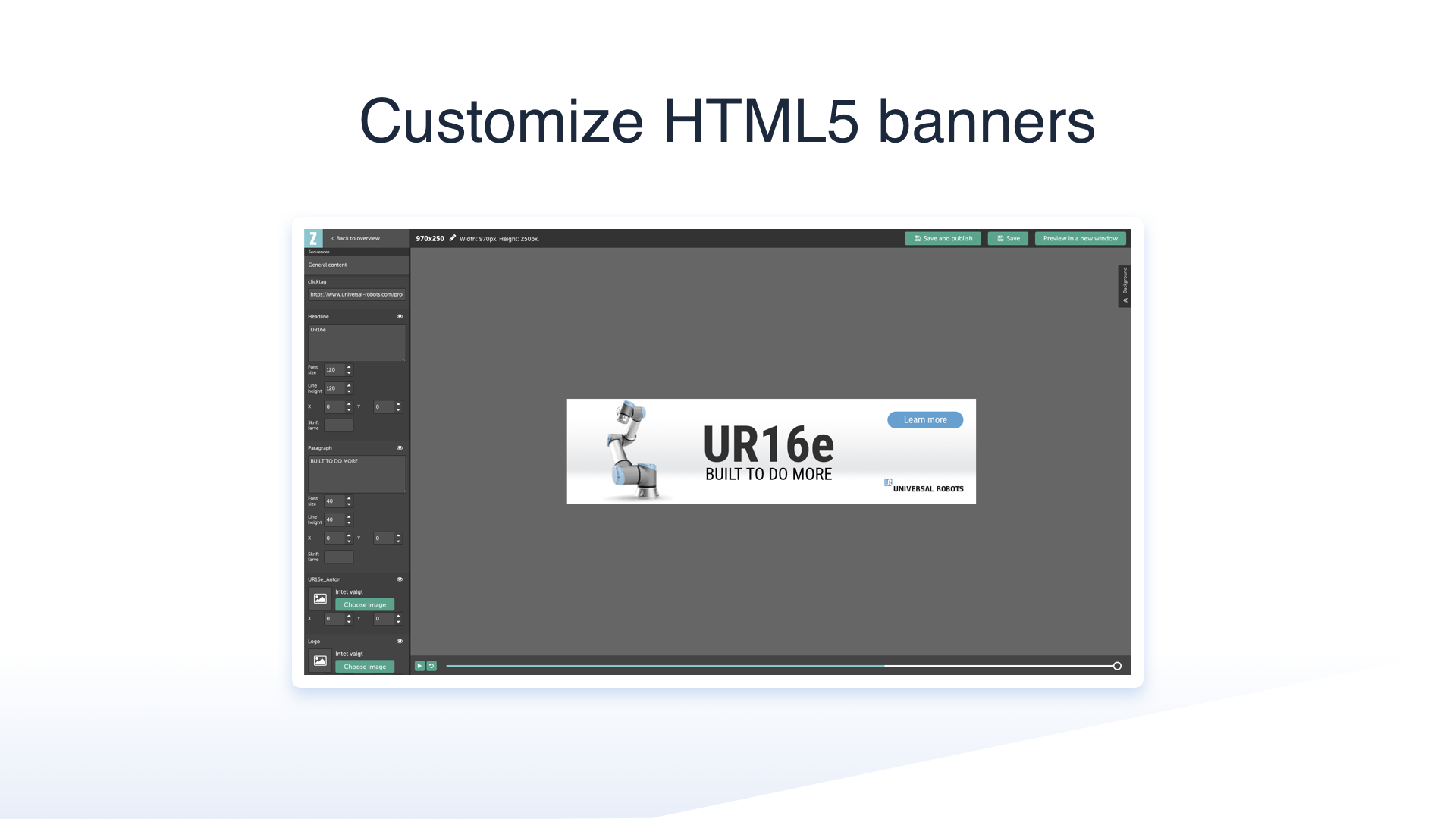Decrease the Headline Line height with down arrow
The image size is (1456, 819).
(x=349, y=391)
